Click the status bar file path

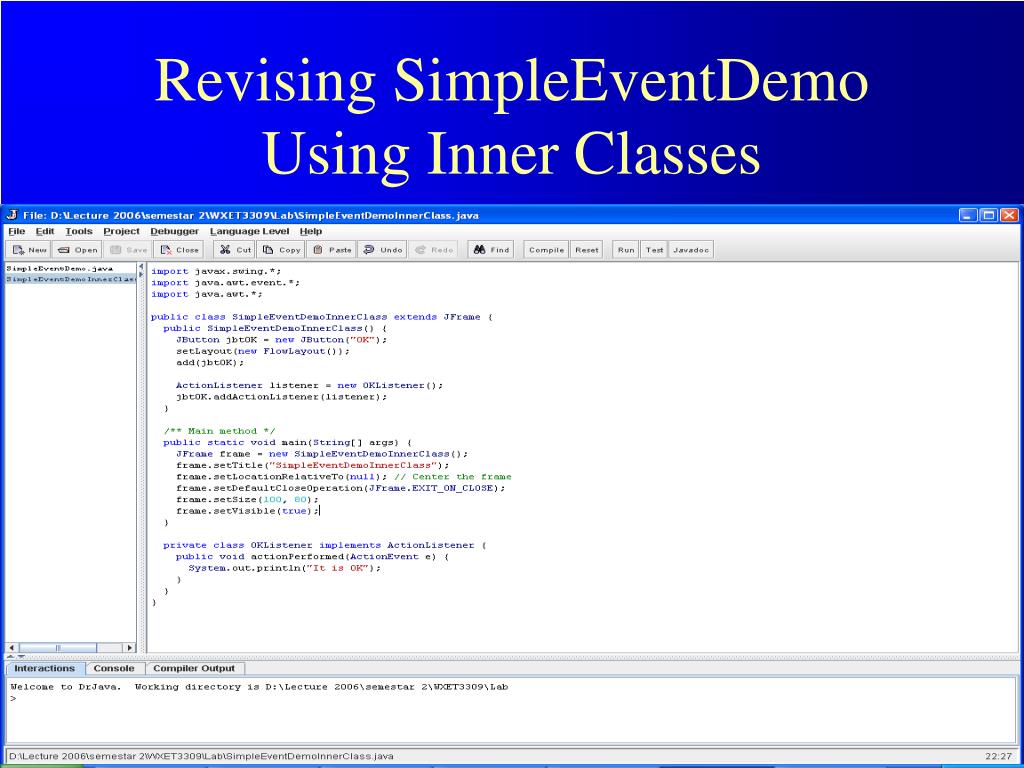pos(201,756)
